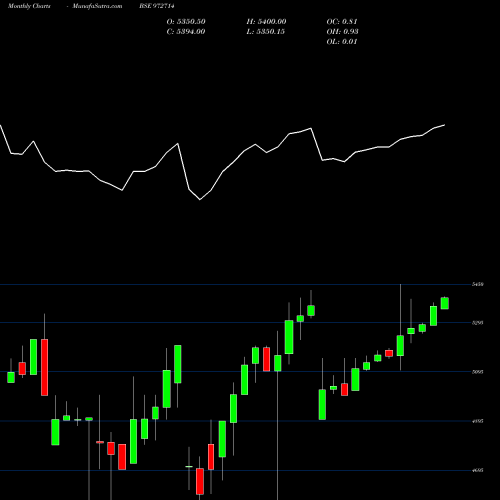
Task: Select the open price O: 5350.50
Action: click(186, 22)
